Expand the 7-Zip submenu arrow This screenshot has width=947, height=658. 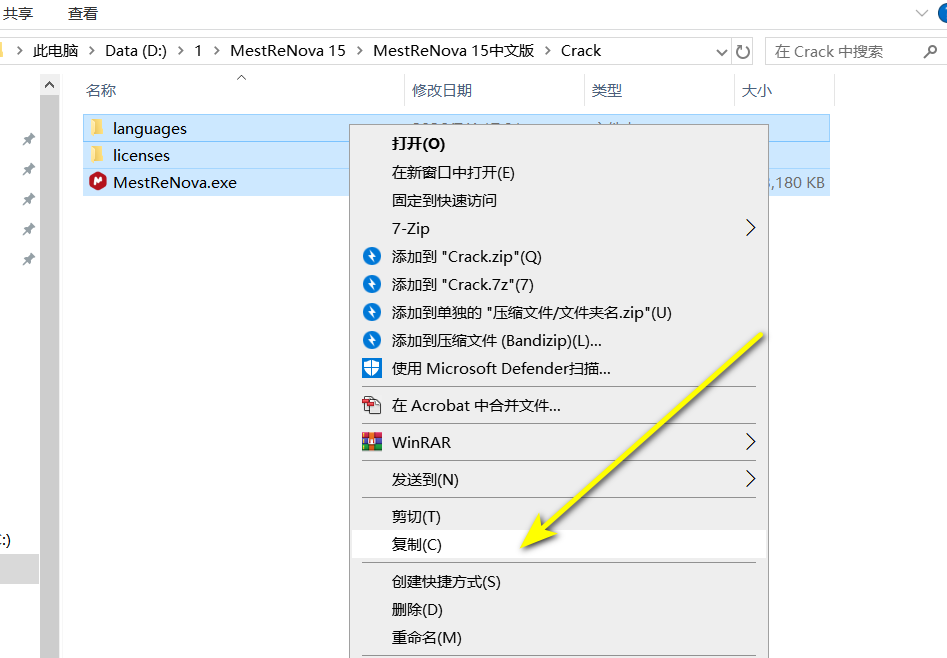[x=750, y=228]
